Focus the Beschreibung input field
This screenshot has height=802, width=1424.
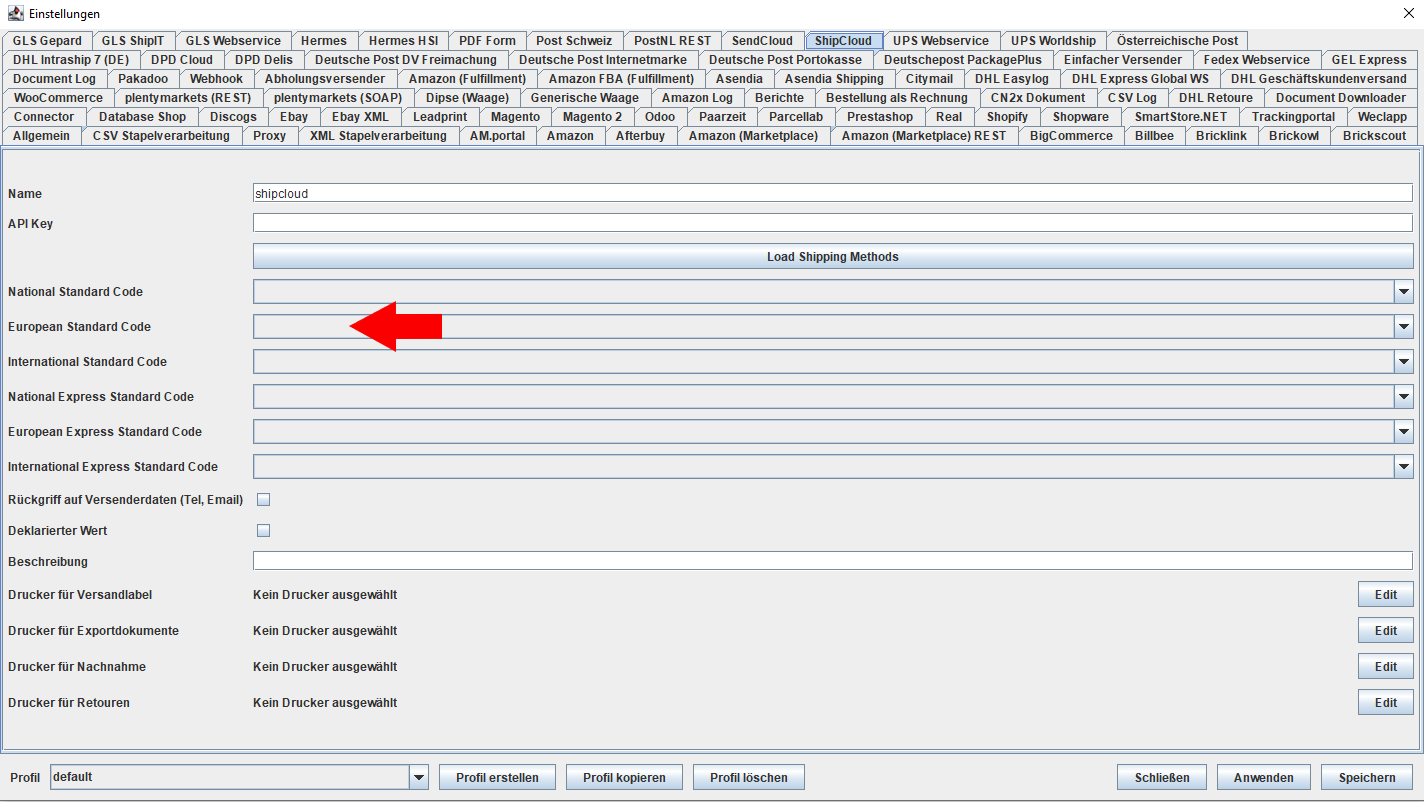[x=832, y=561]
